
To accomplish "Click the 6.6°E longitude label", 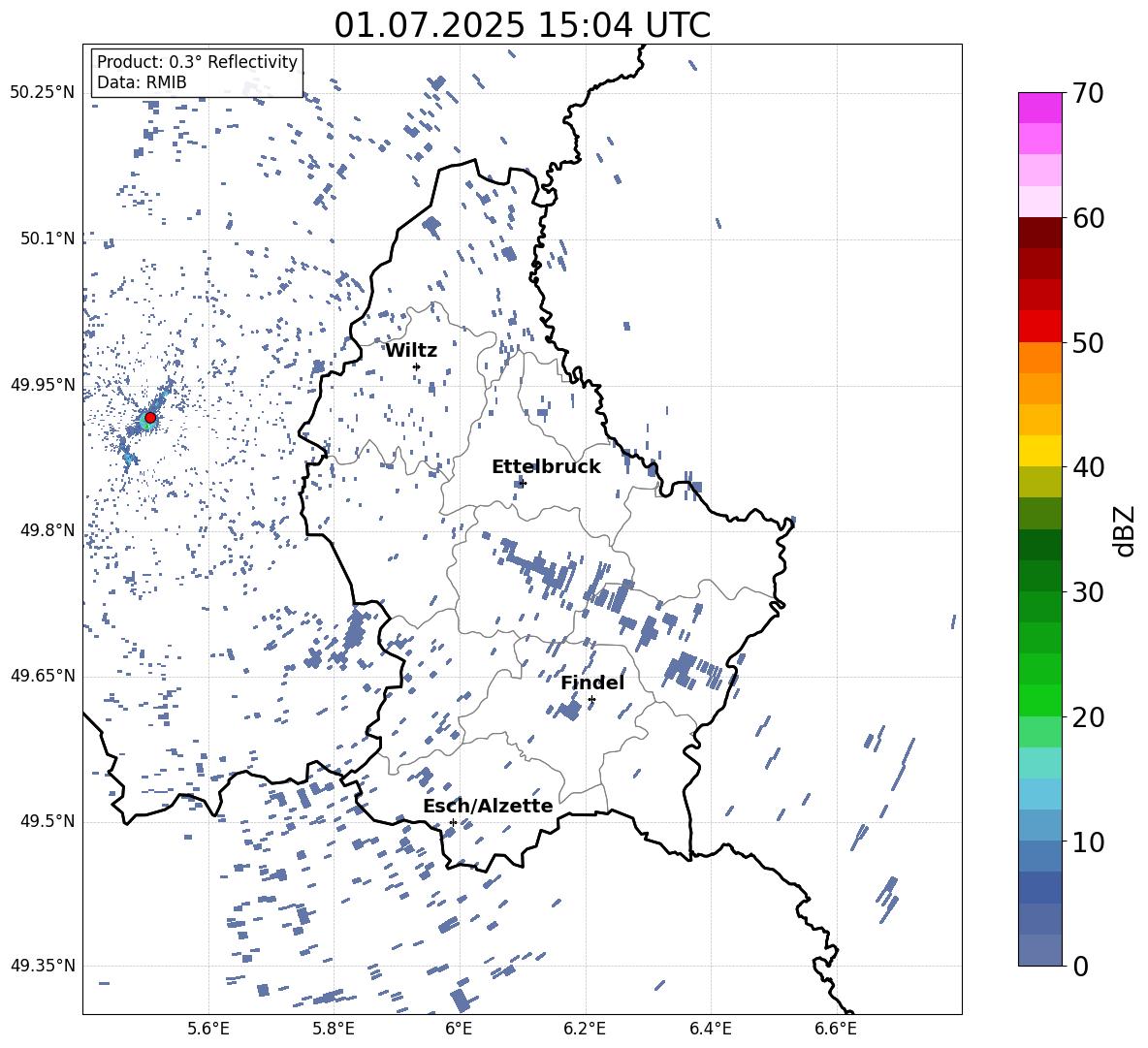I will pyautogui.click(x=836, y=1029).
